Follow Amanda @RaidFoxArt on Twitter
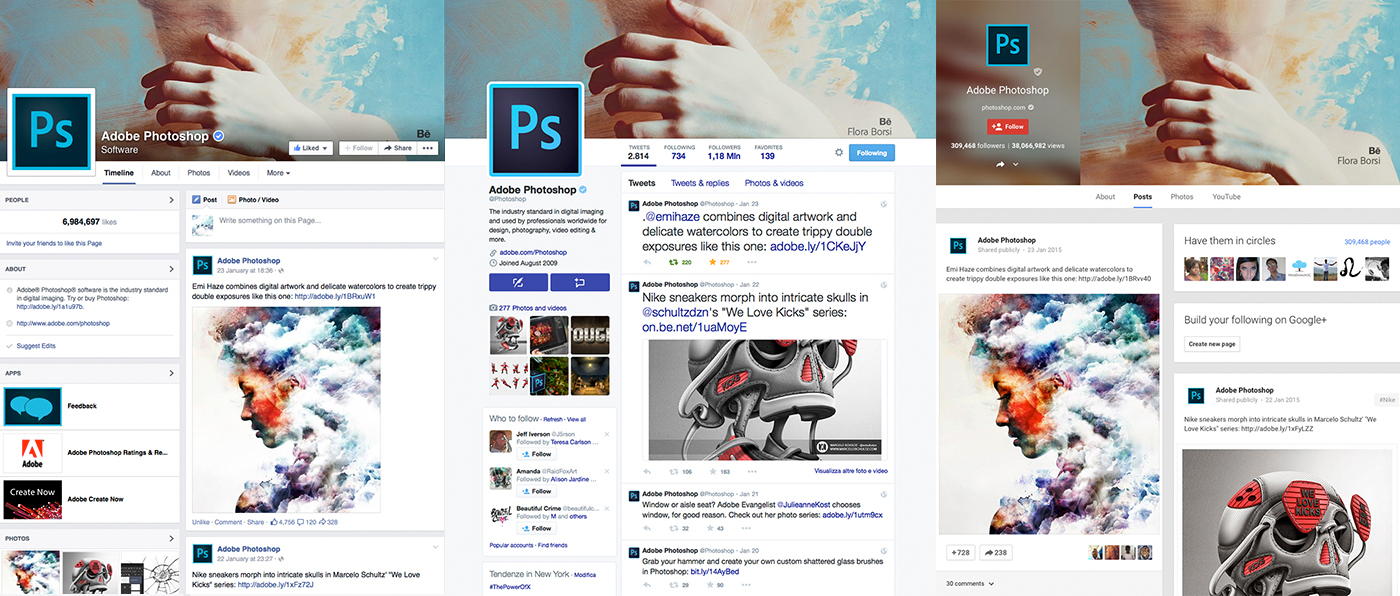 (x=536, y=491)
